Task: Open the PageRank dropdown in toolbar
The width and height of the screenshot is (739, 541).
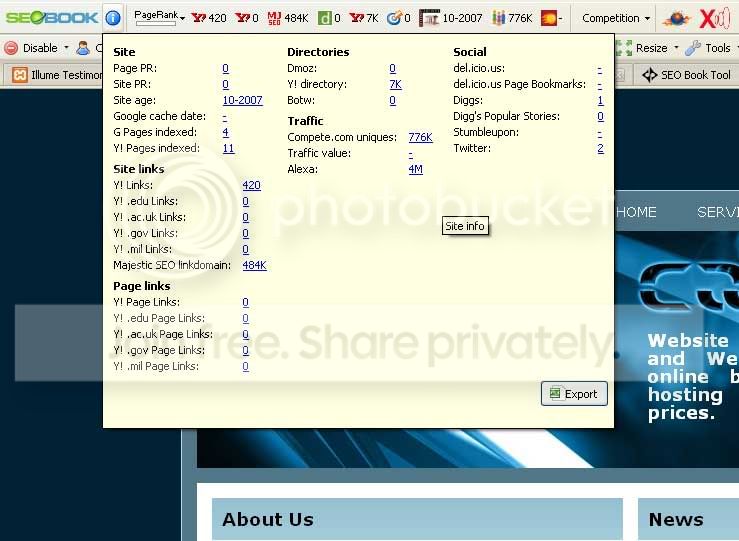Action: pos(159,18)
